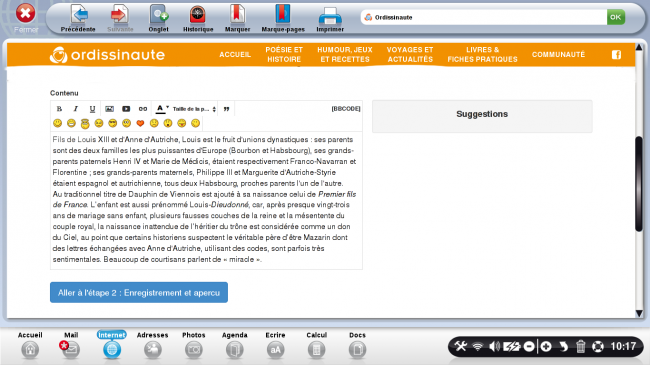Print the page with Imprimer

[330, 19]
